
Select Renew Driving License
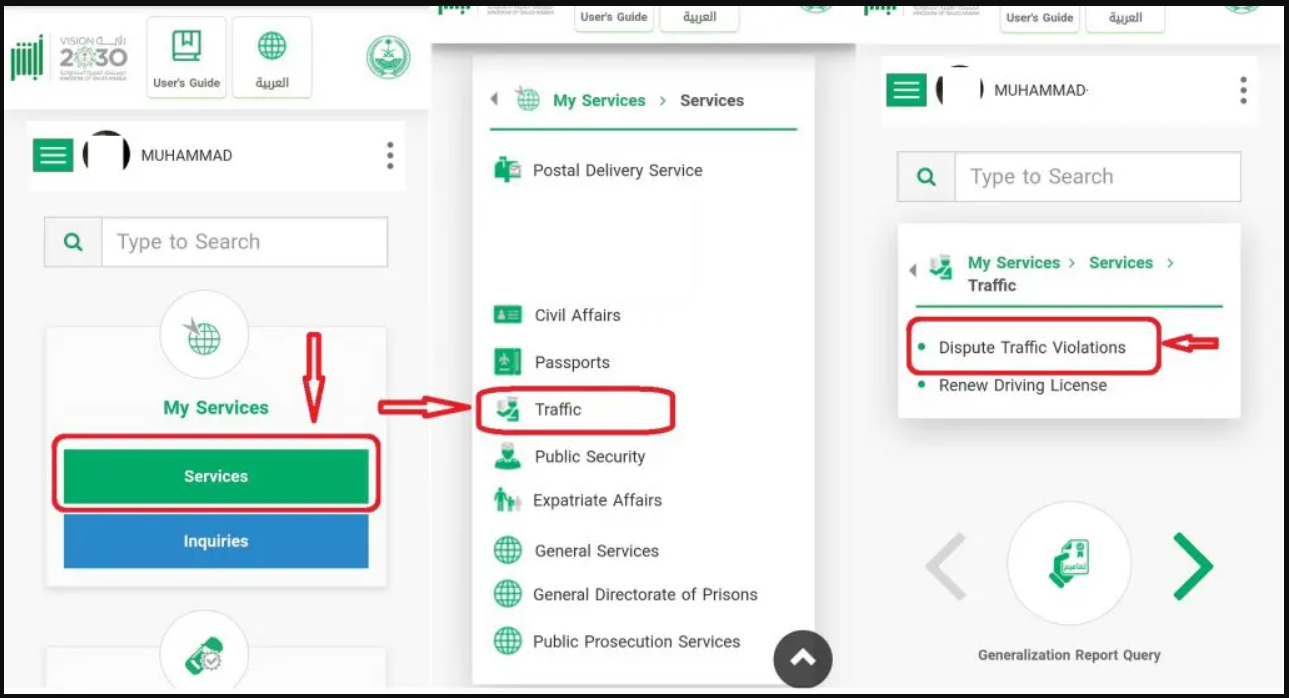pos(1022,385)
